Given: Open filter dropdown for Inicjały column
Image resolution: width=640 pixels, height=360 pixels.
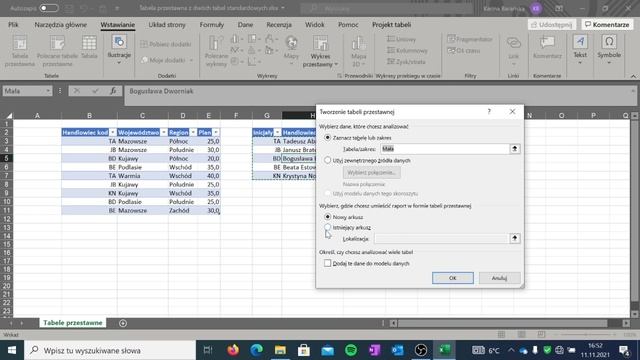Looking at the screenshot, I should click(x=278, y=133).
